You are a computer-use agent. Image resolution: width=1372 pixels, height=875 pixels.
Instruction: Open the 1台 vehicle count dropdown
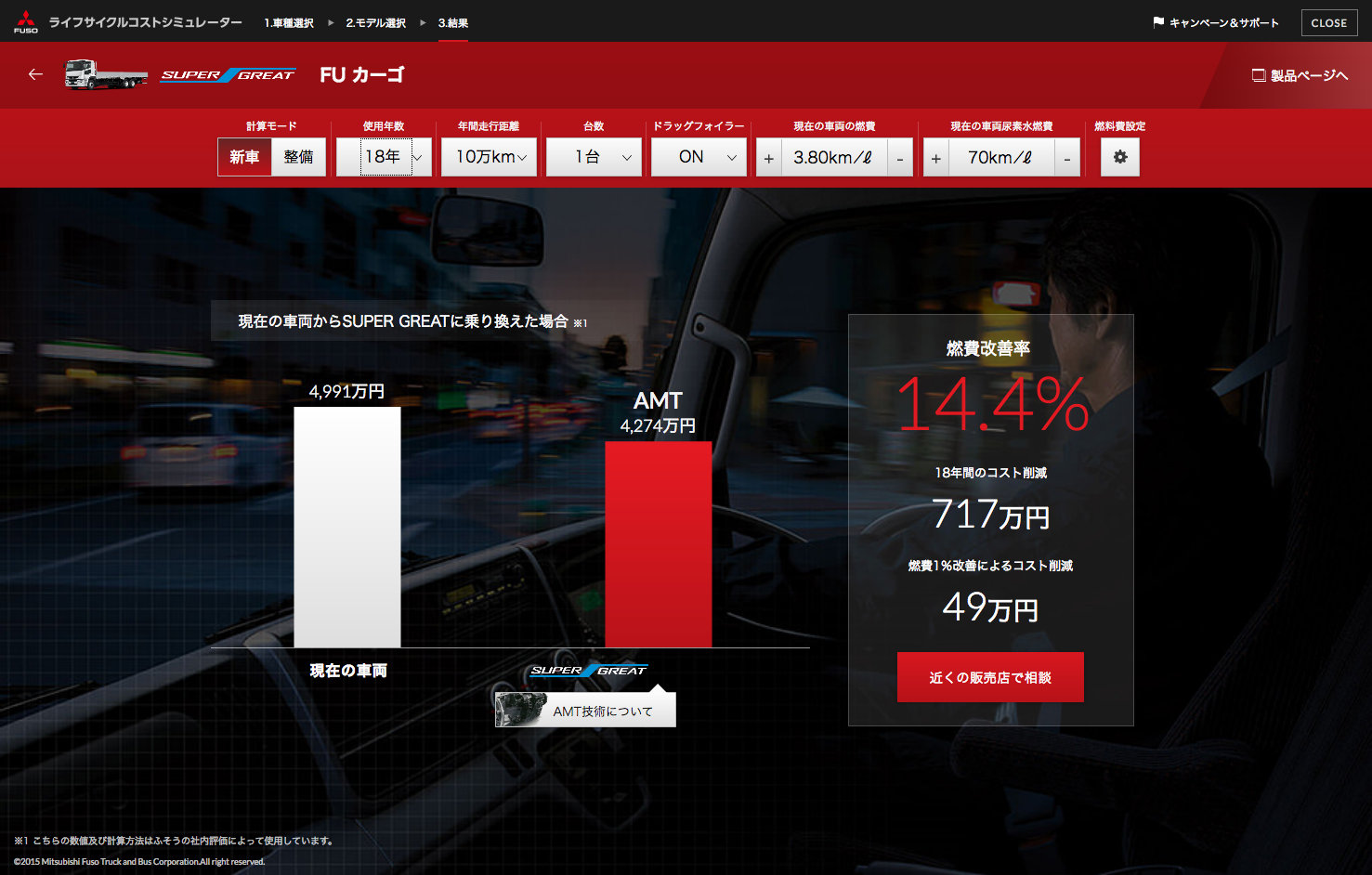point(595,157)
